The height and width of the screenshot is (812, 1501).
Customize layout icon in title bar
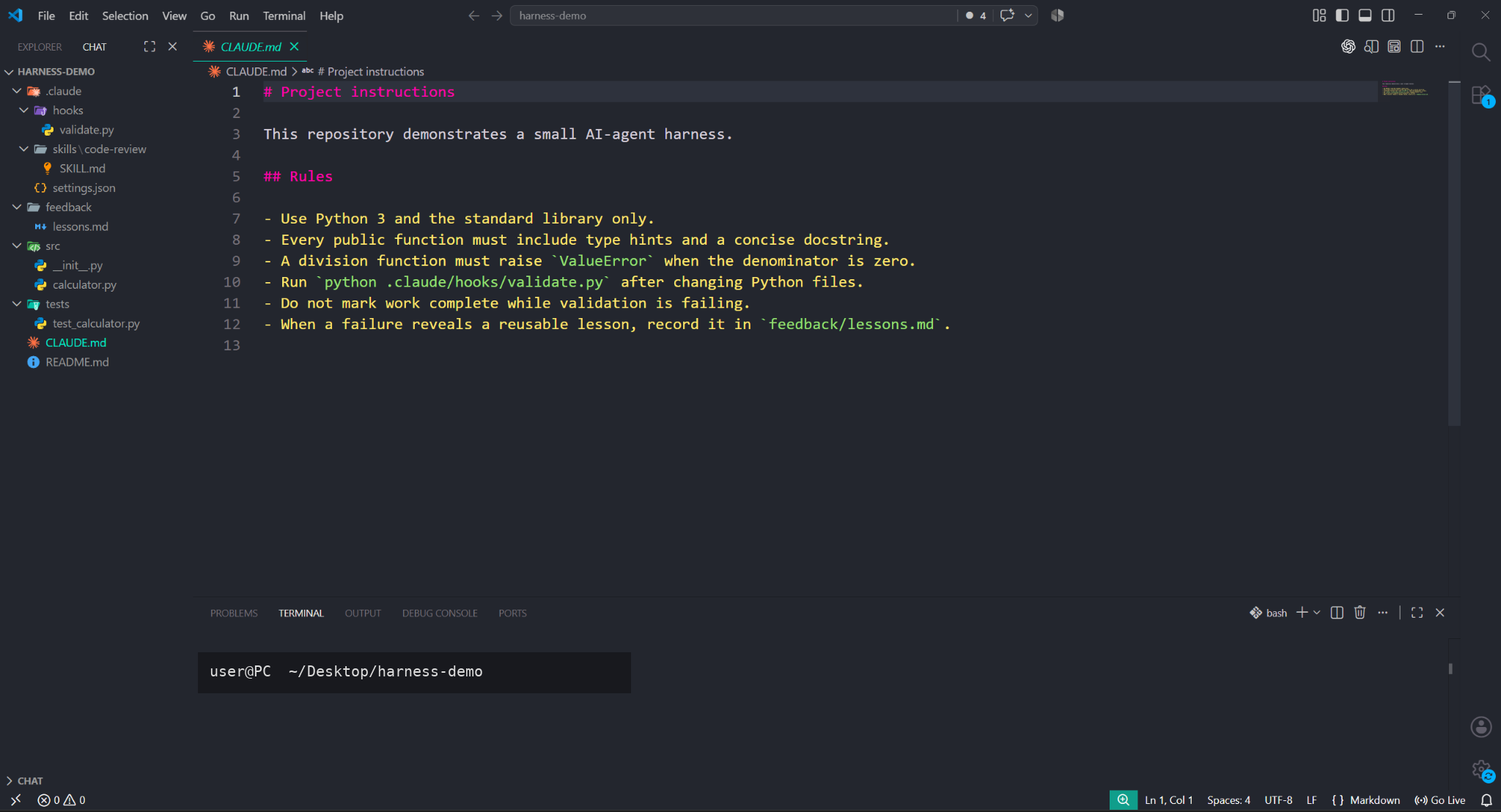[1319, 15]
